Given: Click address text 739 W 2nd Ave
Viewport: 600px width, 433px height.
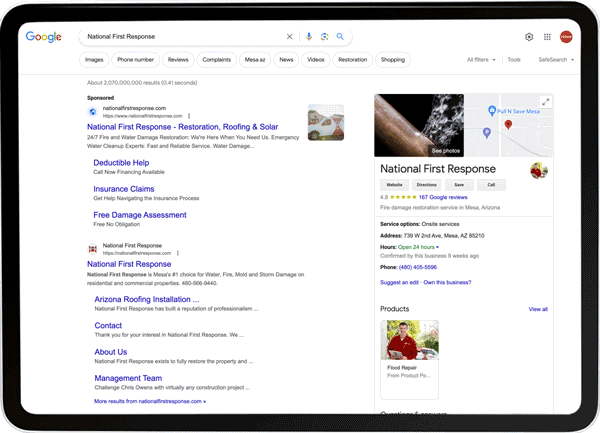Looking at the screenshot, I should [444, 236].
